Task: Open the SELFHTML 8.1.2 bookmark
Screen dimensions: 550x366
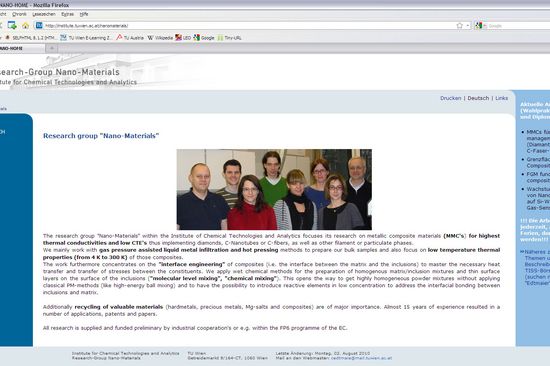Action: (x=31, y=38)
